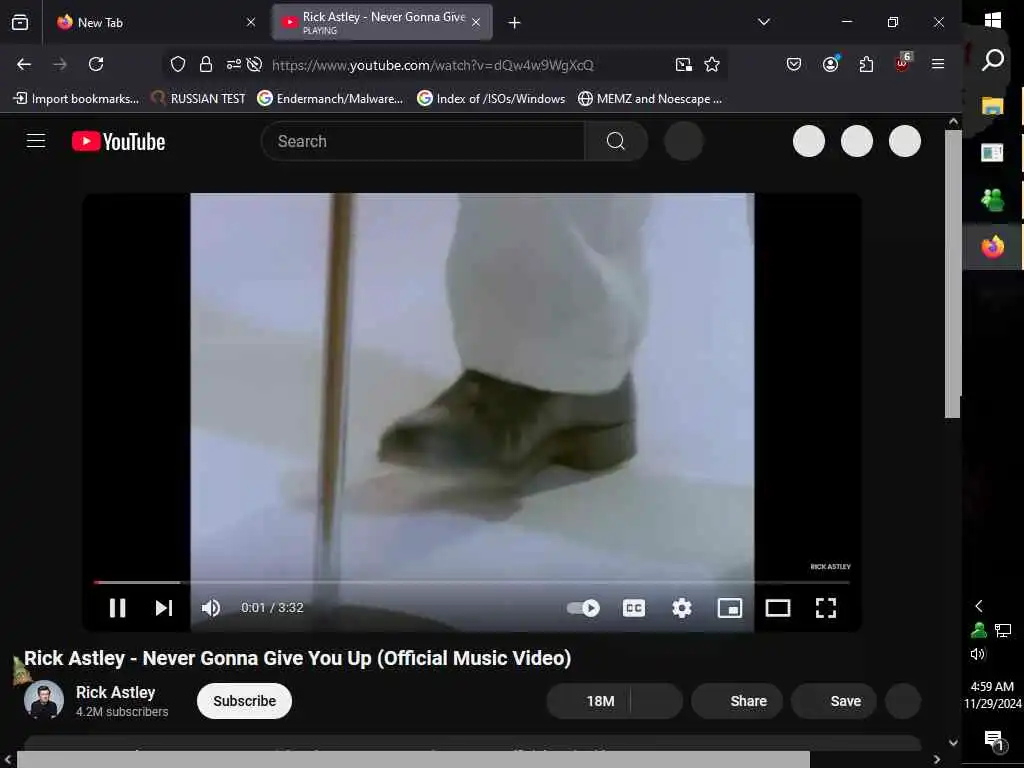
Task: Click the horizontal scrollbar at bottom
Action: pyautogui.click(x=413, y=760)
